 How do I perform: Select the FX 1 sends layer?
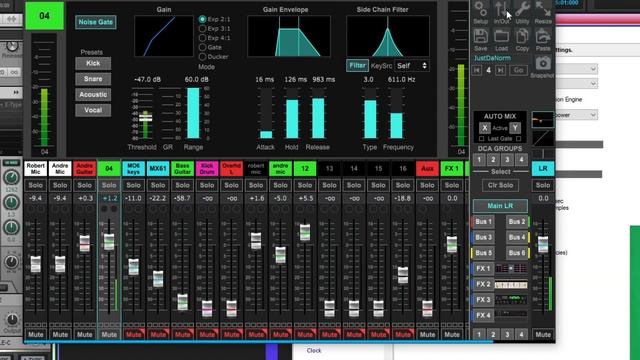pyautogui.click(x=483, y=269)
